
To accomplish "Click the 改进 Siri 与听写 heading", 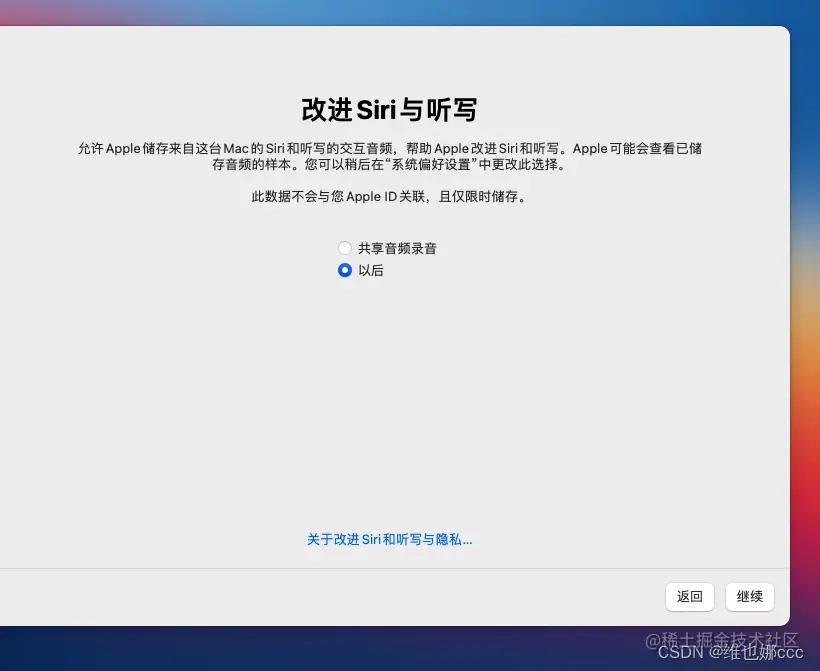I will click(389, 110).
